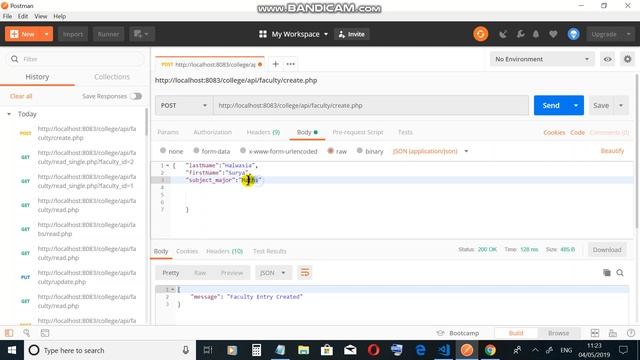Open keyboard shortcuts icon in status bar
This screenshot has width=640, height=360.
point(613,333)
